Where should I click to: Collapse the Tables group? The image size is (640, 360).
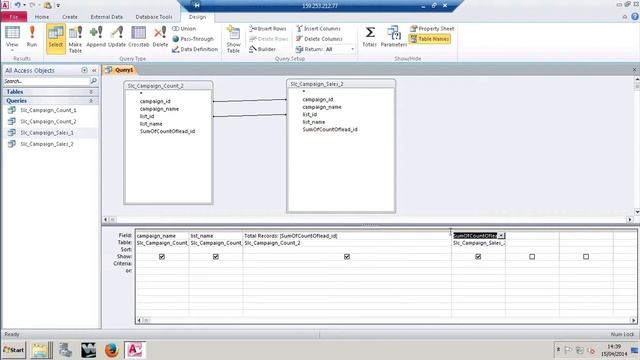(91, 92)
